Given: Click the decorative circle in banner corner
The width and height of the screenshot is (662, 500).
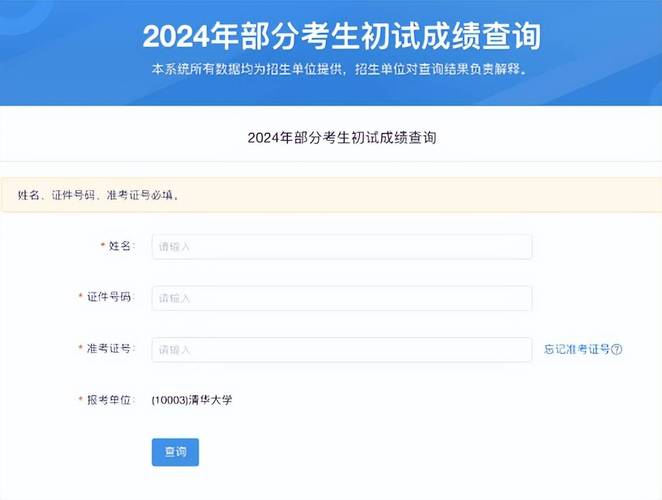Looking at the screenshot, I should click(19, 13).
